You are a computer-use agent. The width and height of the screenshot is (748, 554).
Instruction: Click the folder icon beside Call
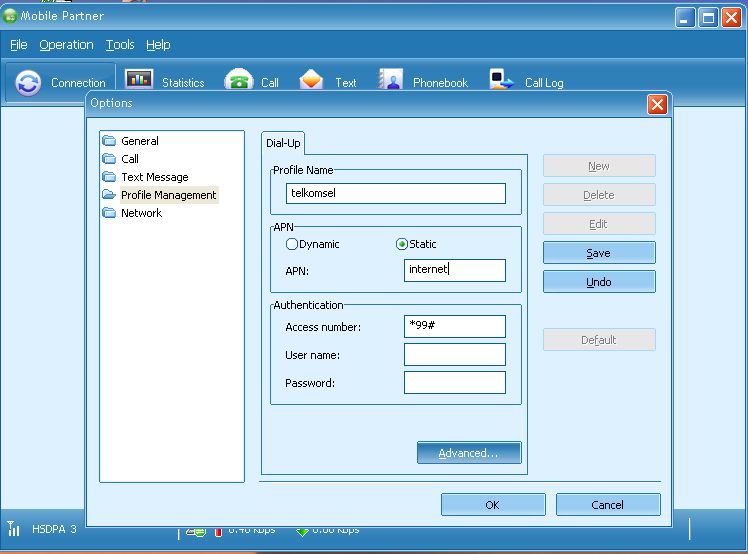[x=109, y=158]
